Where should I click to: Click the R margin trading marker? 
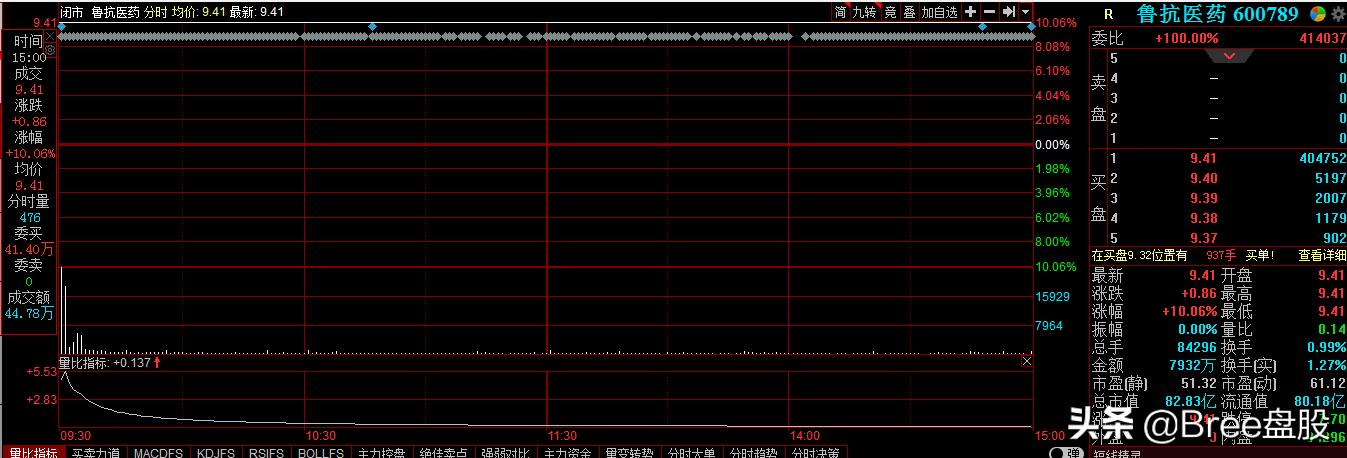point(1108,14)
